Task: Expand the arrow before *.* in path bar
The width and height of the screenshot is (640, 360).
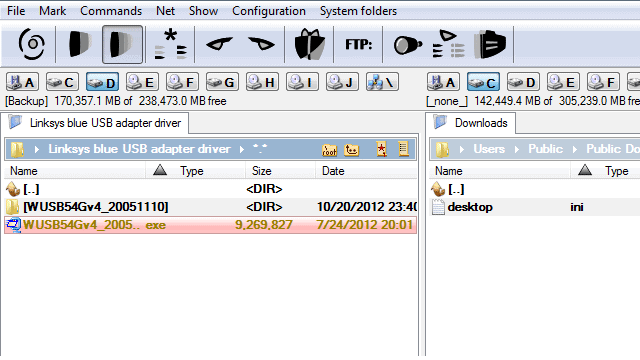Action: click(x=242, y=149)
